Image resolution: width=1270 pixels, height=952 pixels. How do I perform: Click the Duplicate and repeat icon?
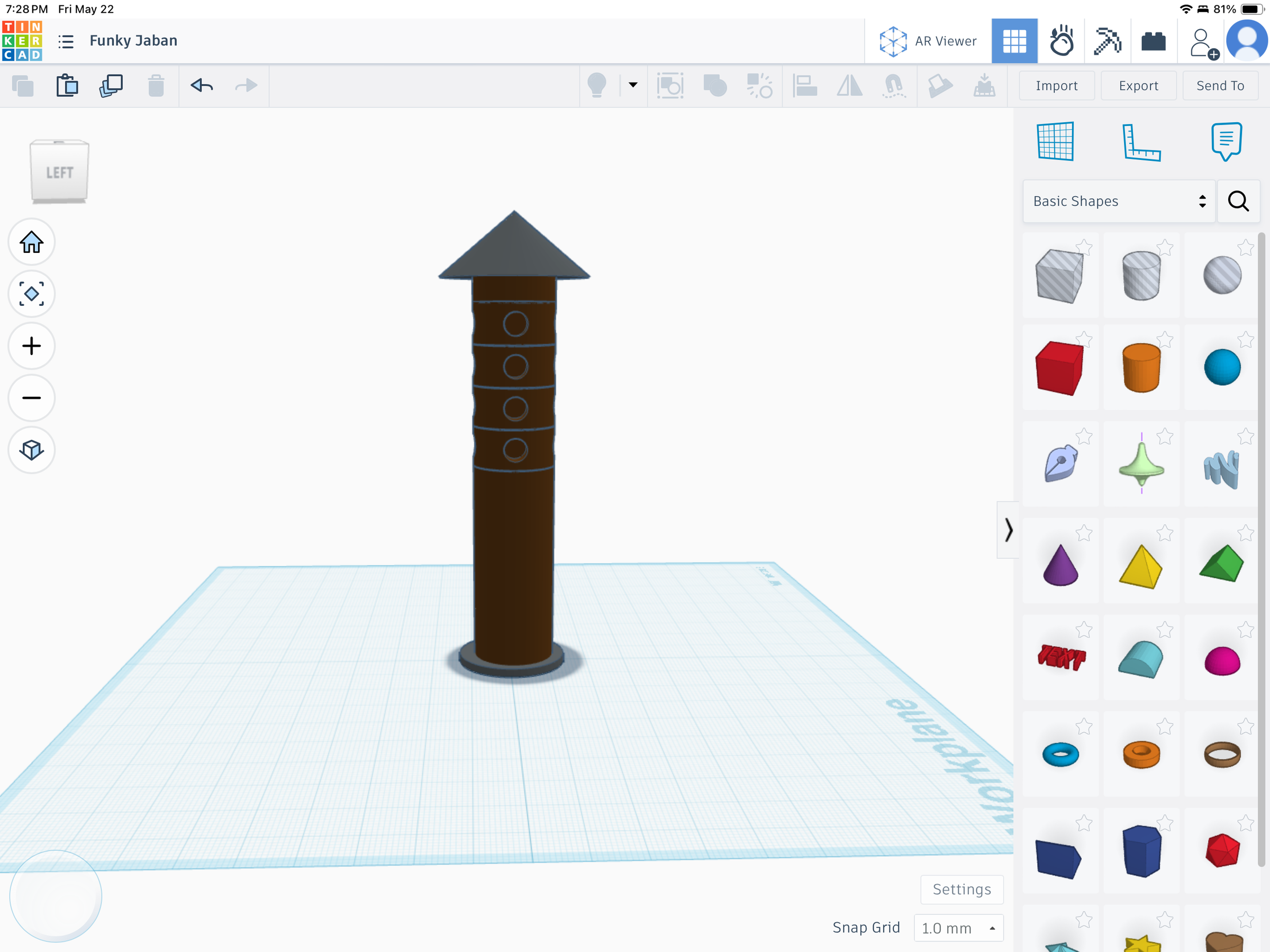[111, 86]
